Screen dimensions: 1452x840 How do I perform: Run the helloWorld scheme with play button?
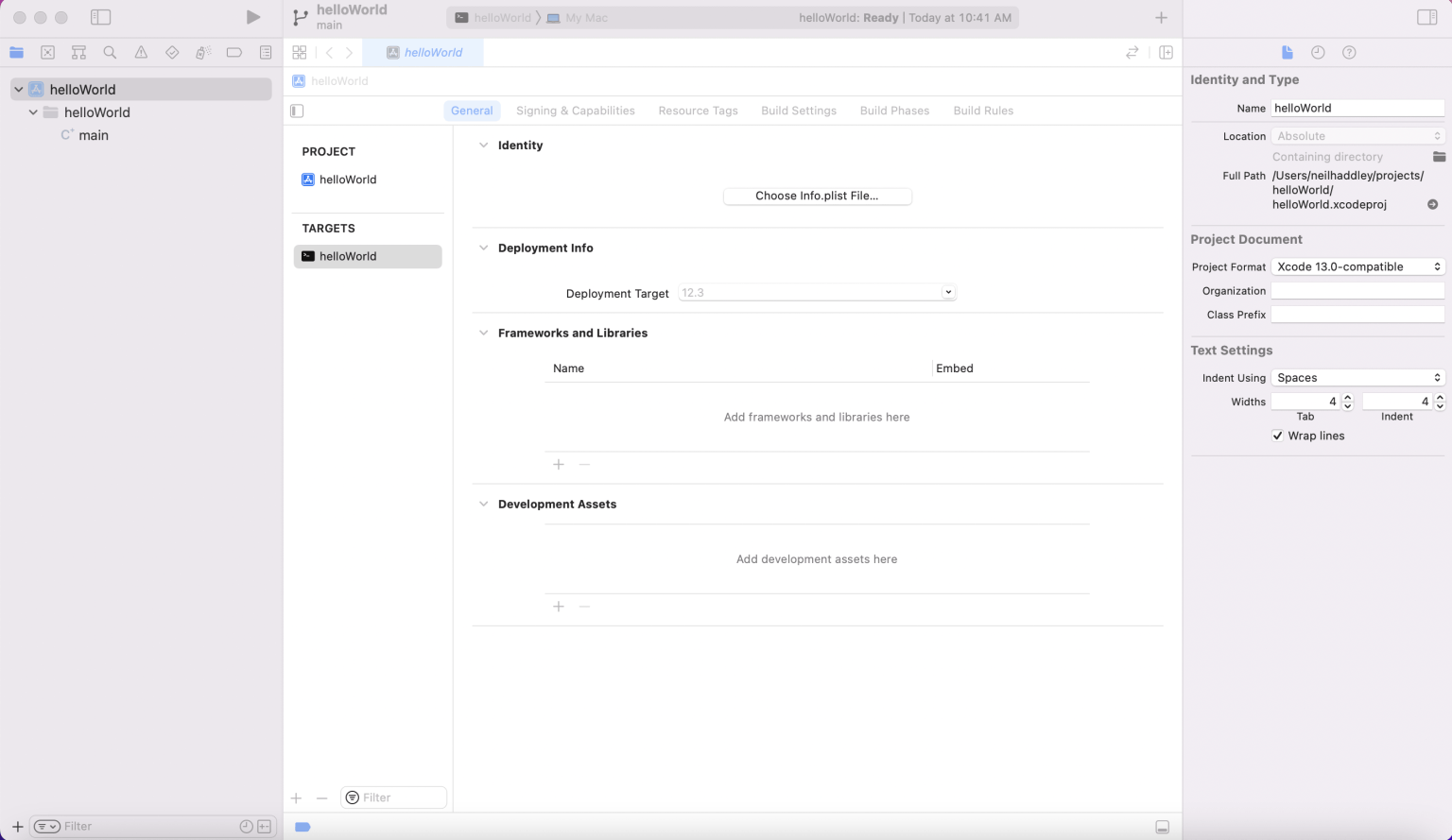[x=252, y=17]
